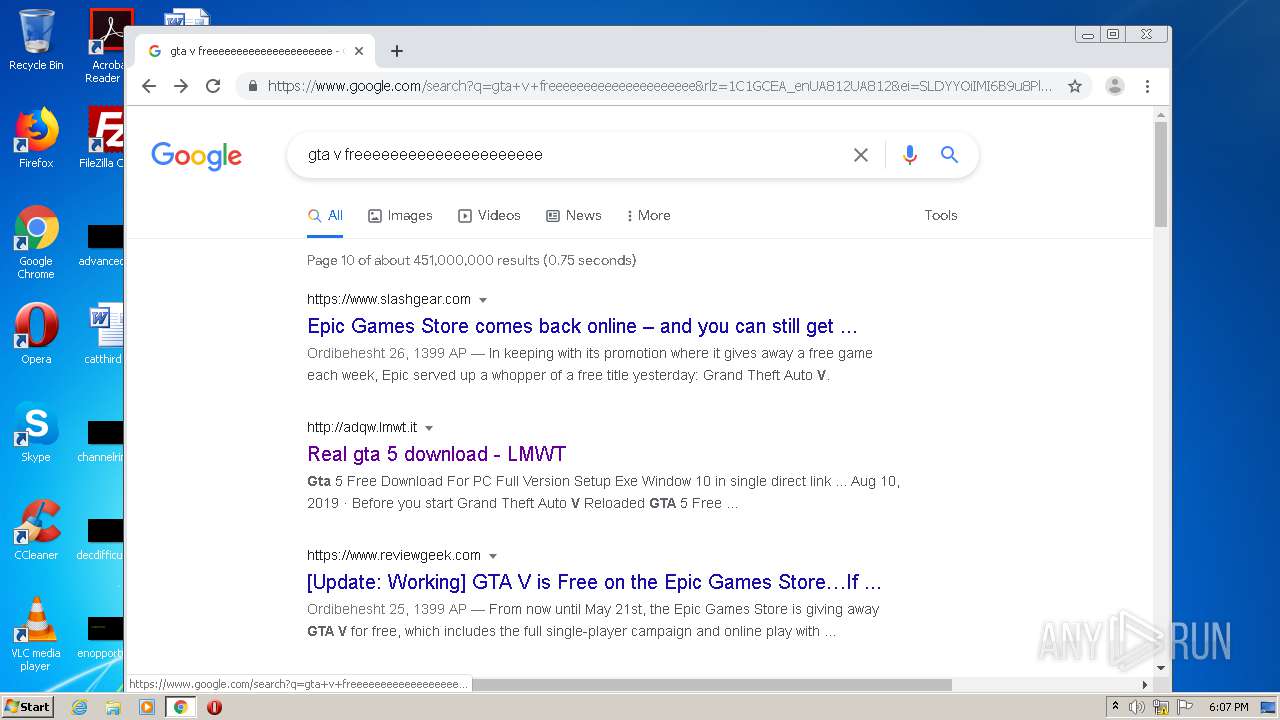Viewport: 1280px width, 720px height.
Task: Open search Tools options
Action: pyautogui.click(x=941, y=215)
